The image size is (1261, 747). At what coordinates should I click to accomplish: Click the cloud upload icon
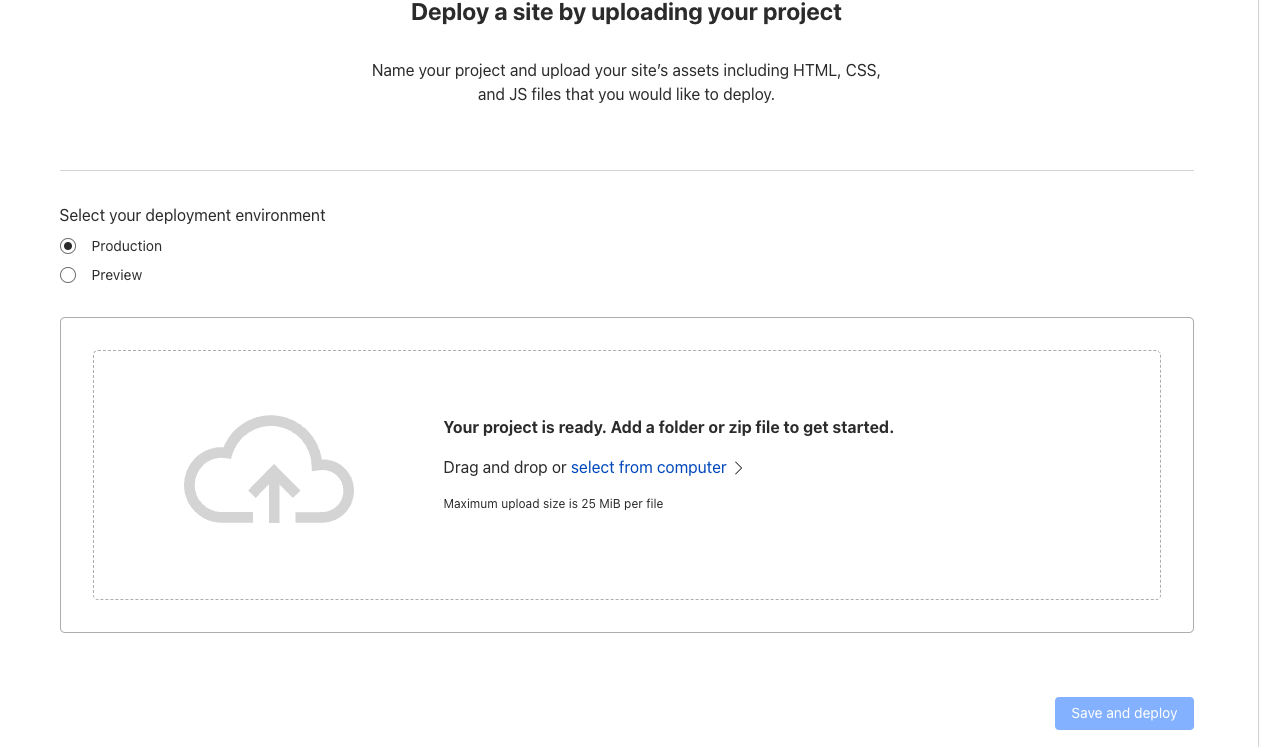pyautogui.click(x=268, y=469)
